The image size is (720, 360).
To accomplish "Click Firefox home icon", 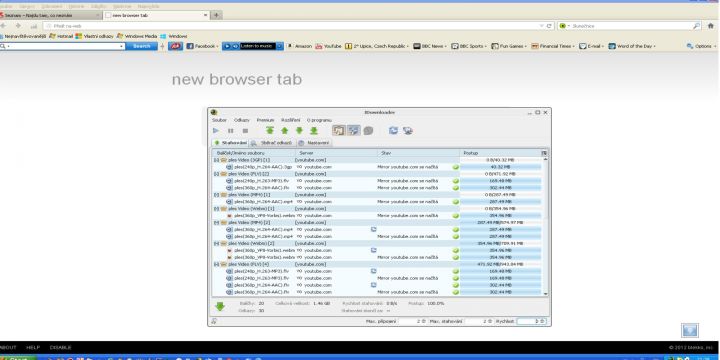I will [x=711, y=26].
